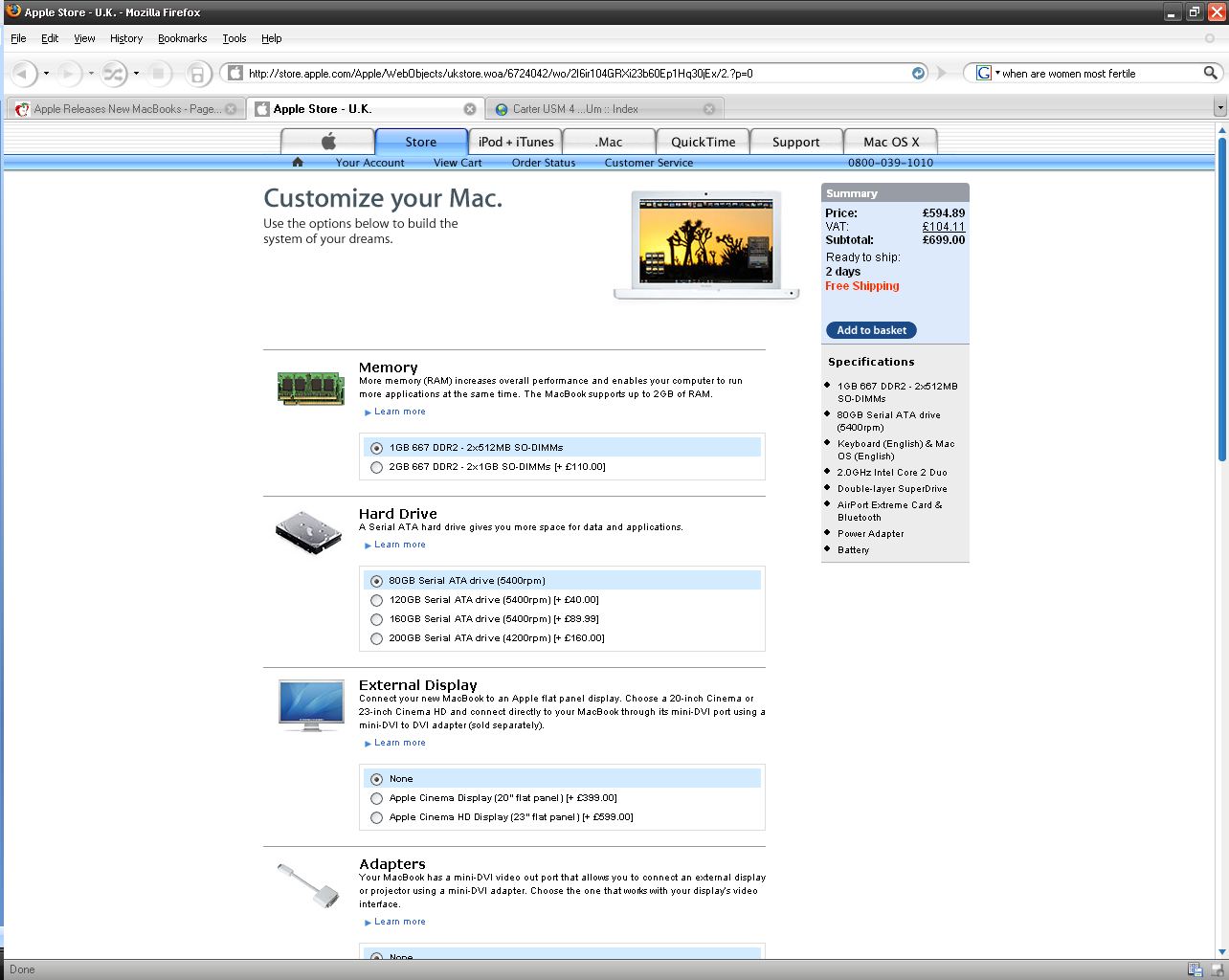Open the Support site tab
This screenshot has height=980, width=1229.
(x=795, y=142)
